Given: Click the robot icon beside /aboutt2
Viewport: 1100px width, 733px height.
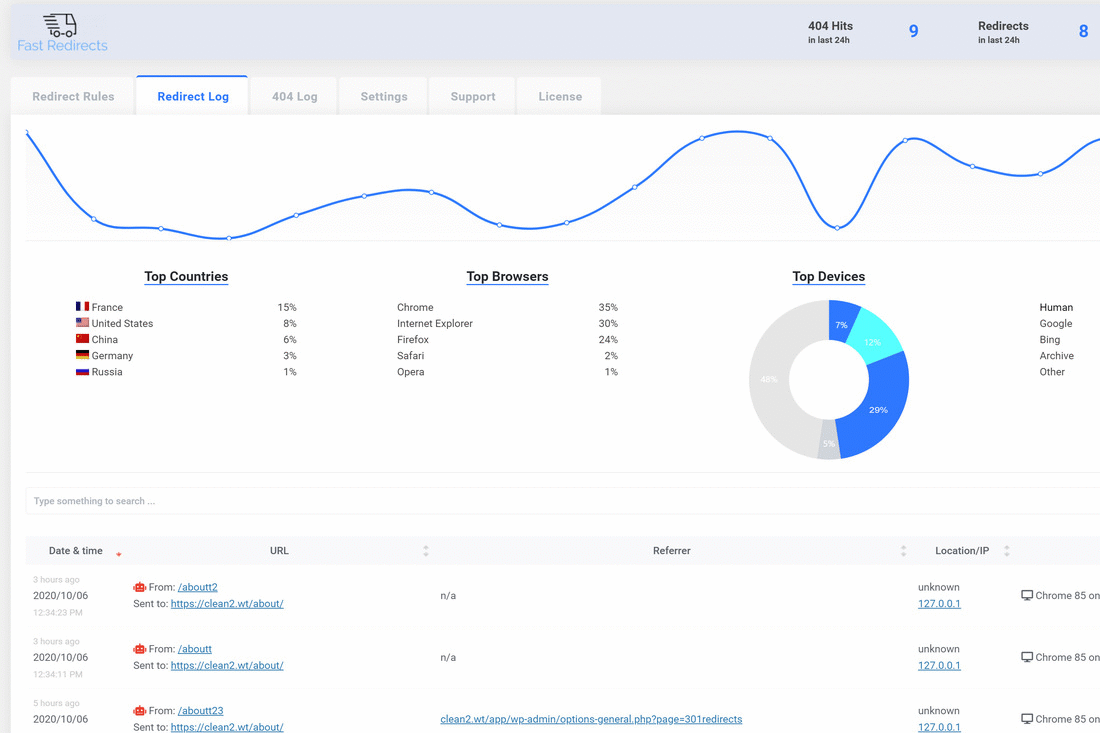Looking at the screenshot, I should 139,587.
